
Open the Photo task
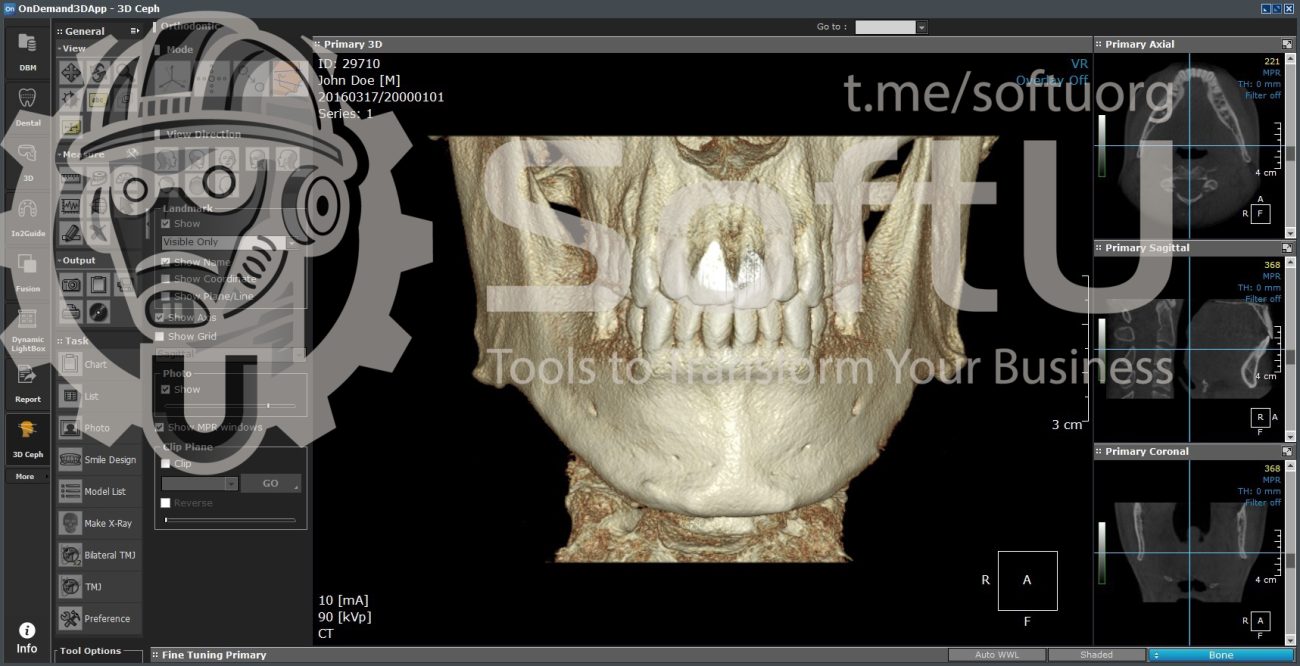tap(98, 428)
